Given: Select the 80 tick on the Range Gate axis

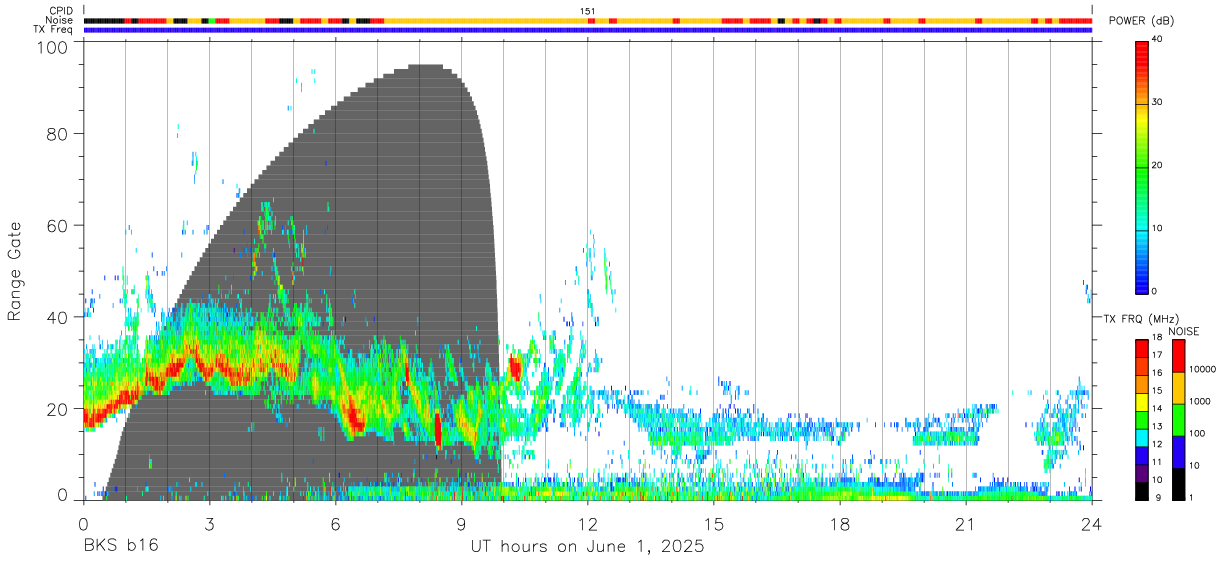Looking at the screenshot, I should coord(59,134).
